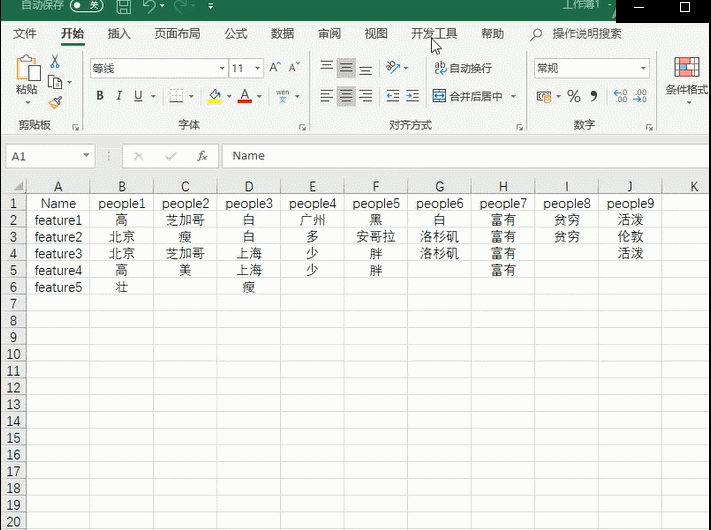Open the underline style dropdown arrow
This screenshot has height=530, width=711.
[153, 96]
